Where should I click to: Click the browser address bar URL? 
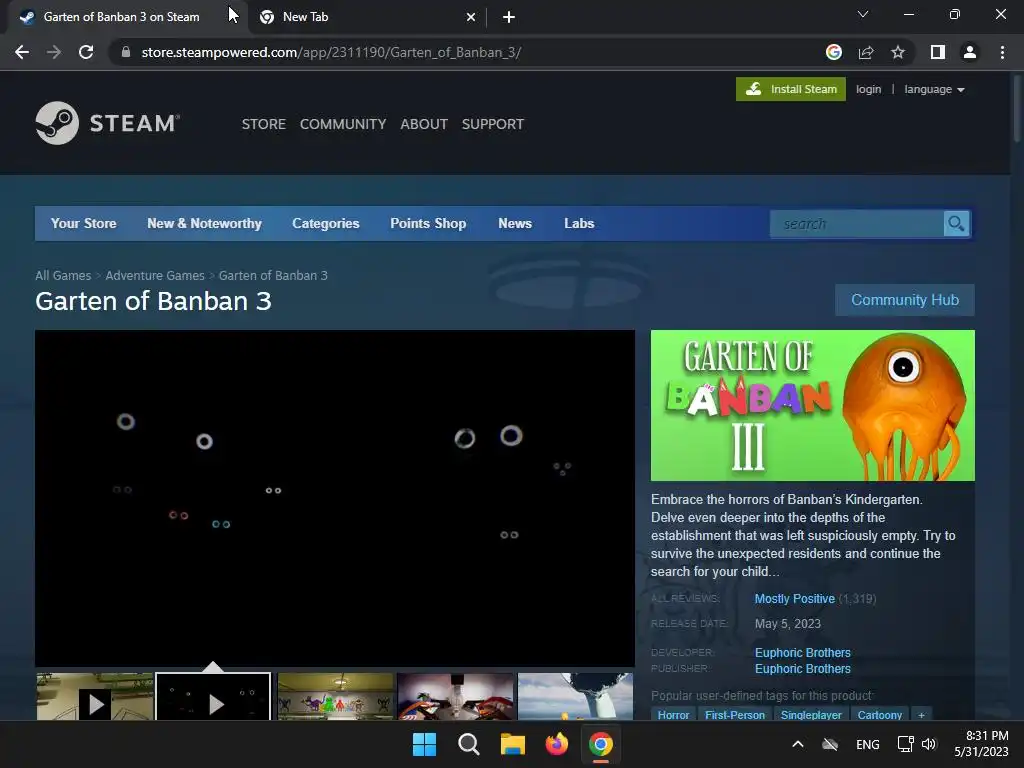coord(331,52)
